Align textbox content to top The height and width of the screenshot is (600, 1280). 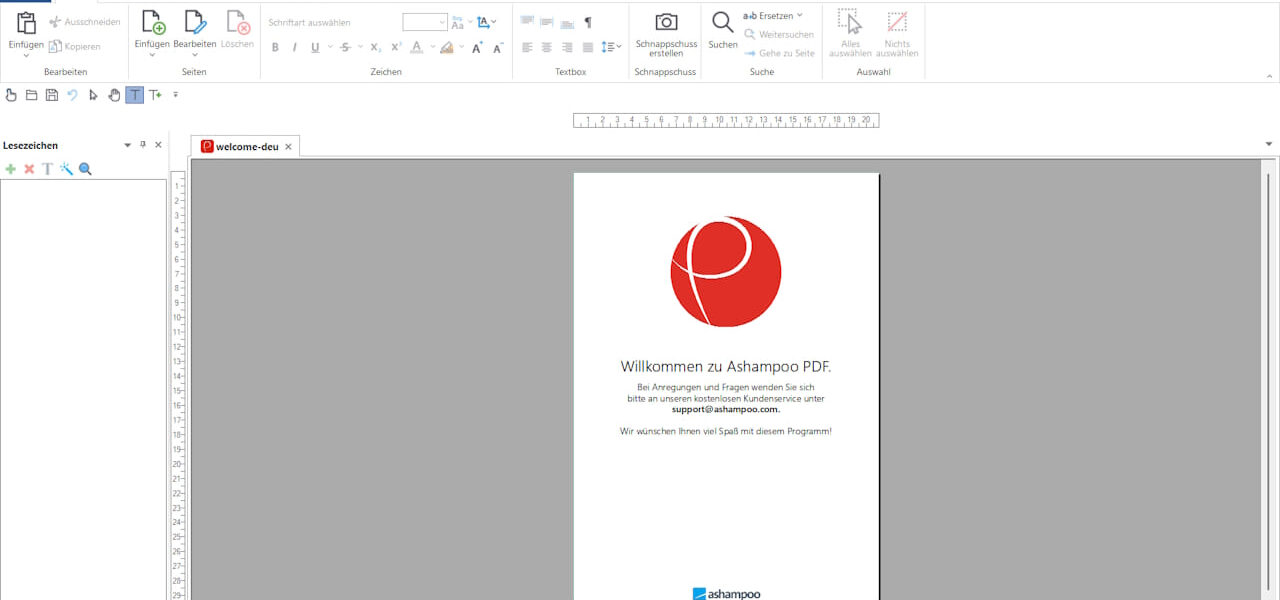click(528, 22)
